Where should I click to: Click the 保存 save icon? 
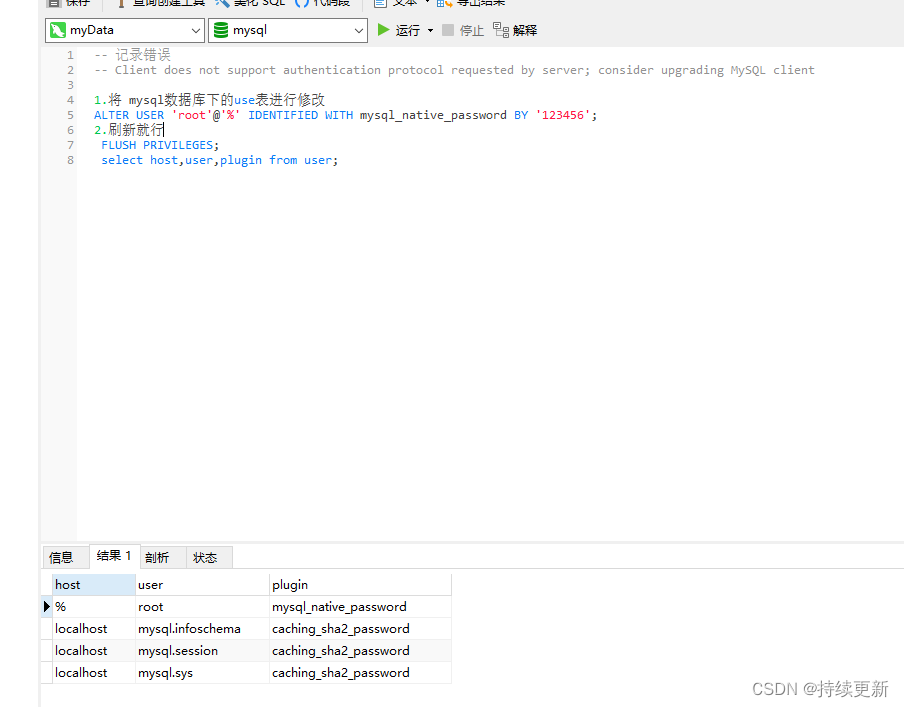click(x=55, y=4)
